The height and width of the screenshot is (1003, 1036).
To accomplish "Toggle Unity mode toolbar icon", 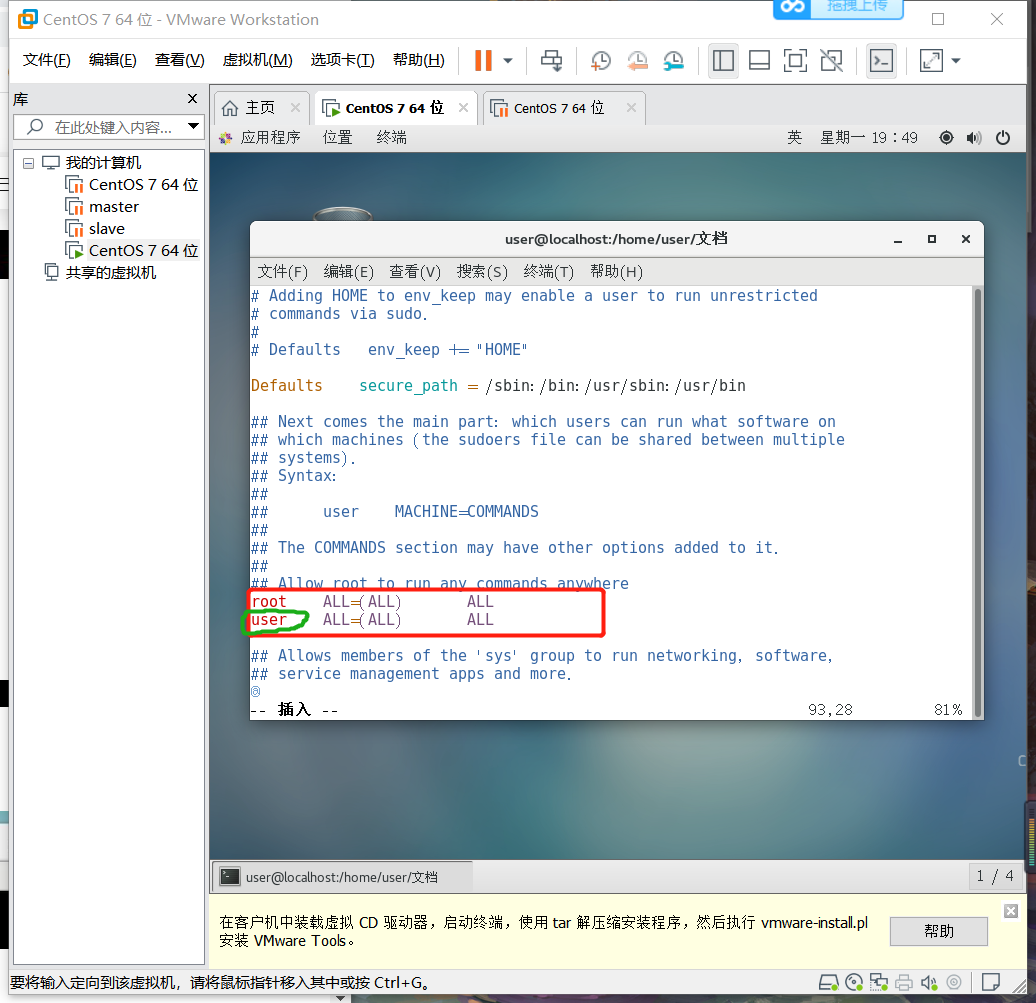I will (x=831, y=61).
